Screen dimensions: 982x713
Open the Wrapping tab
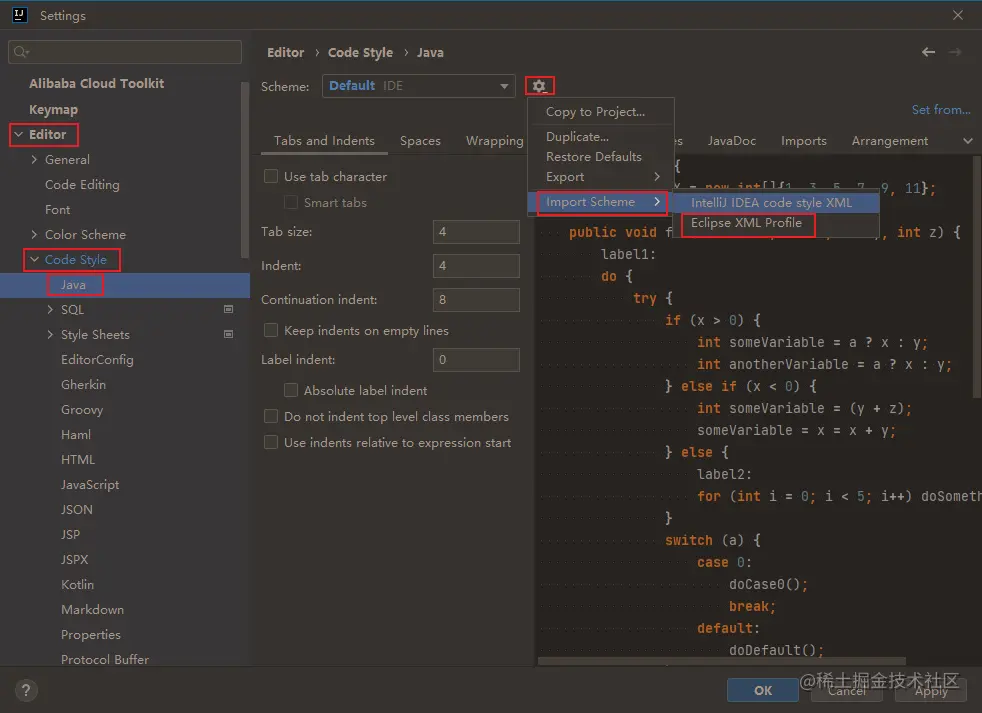(494, 141)
